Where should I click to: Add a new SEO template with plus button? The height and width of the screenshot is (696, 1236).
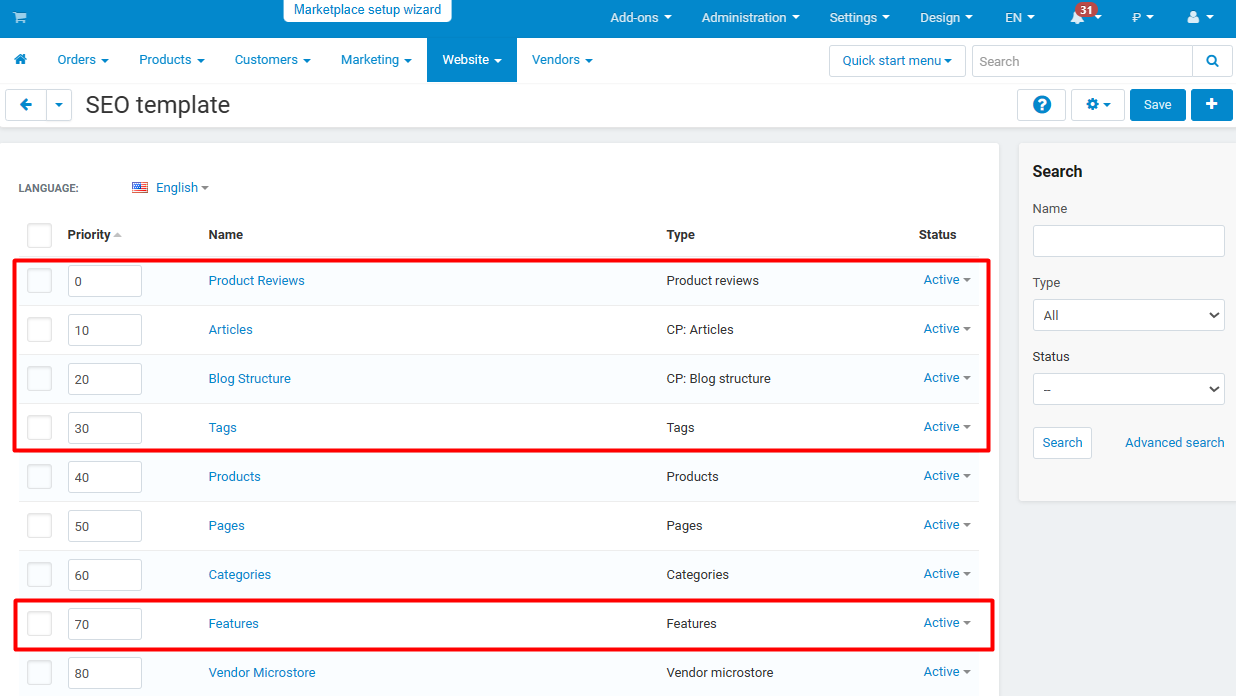click(x=1212, y=105)
